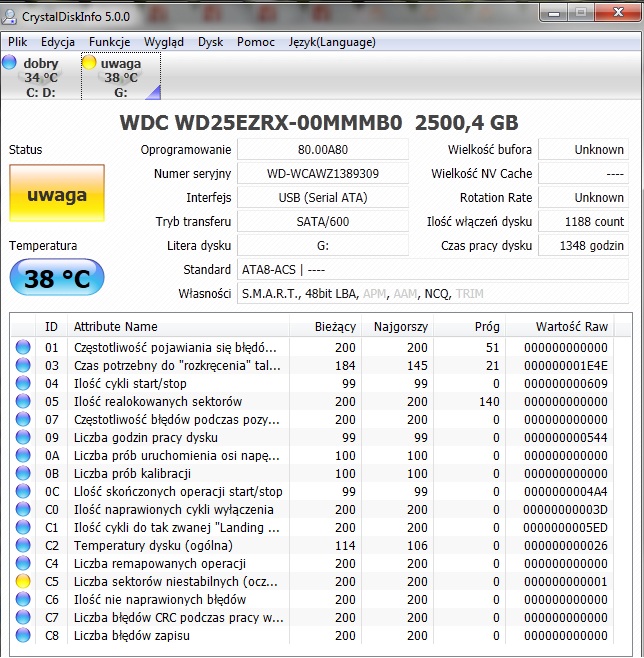Open the Plik menu

[18, 42]
